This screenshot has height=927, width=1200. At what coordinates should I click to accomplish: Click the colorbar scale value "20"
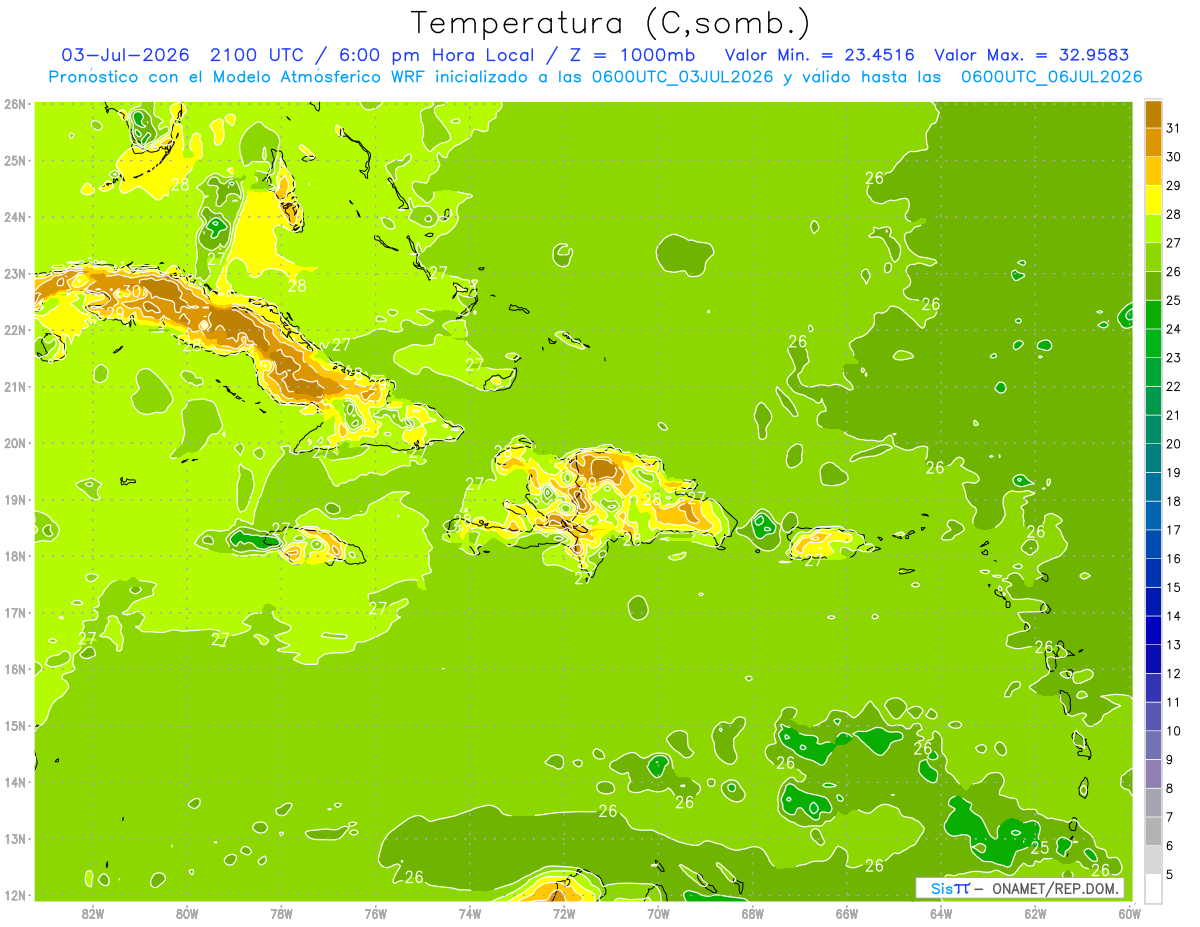[x=1174, y=443]
